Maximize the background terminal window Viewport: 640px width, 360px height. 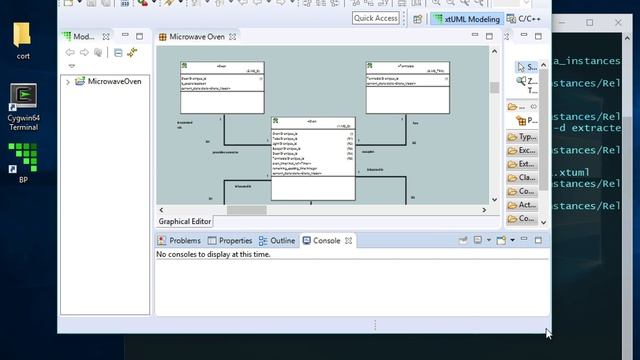click(x=589, y=23)
